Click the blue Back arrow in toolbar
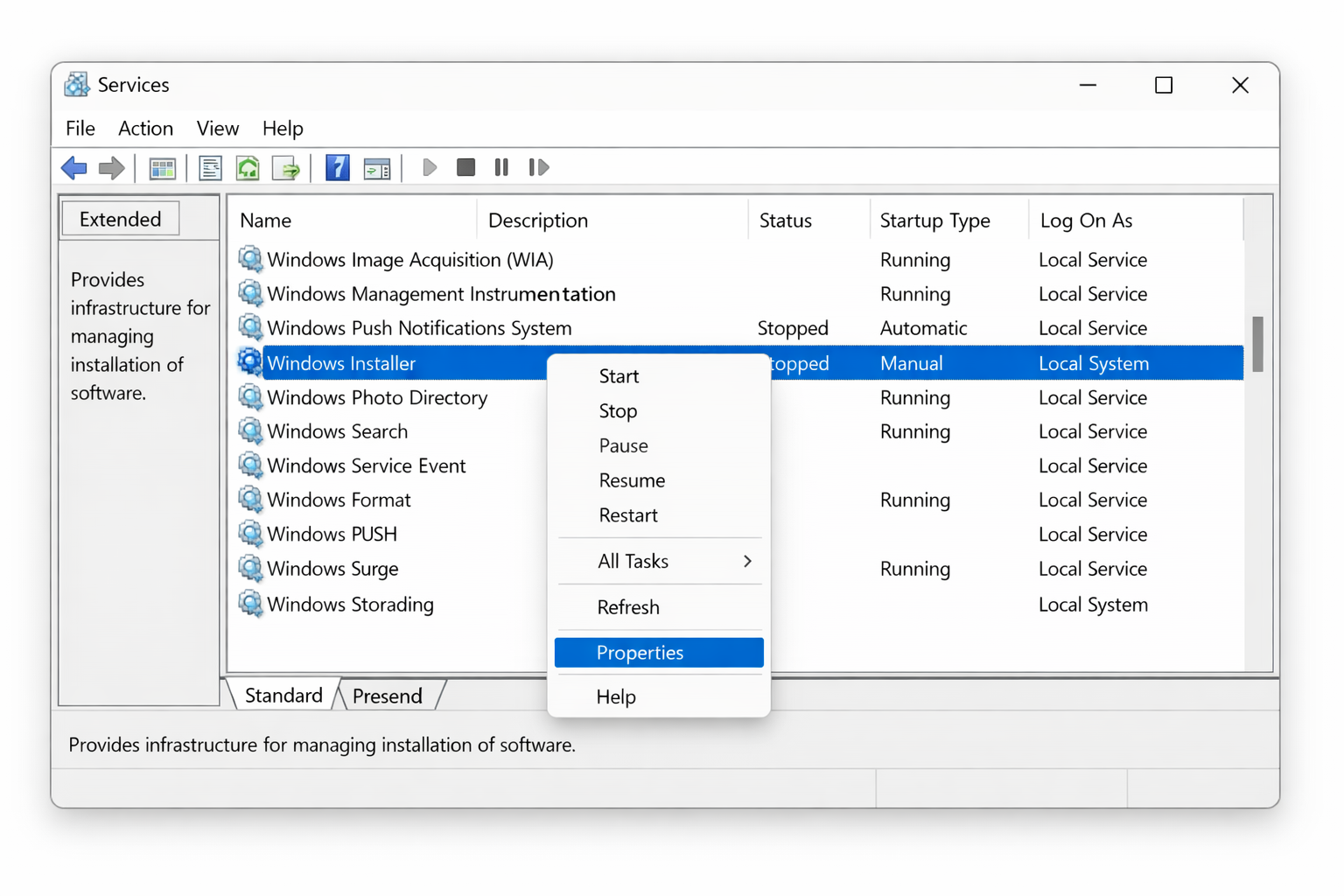This screenshot has height=896, width=1344. click(74, 167)
